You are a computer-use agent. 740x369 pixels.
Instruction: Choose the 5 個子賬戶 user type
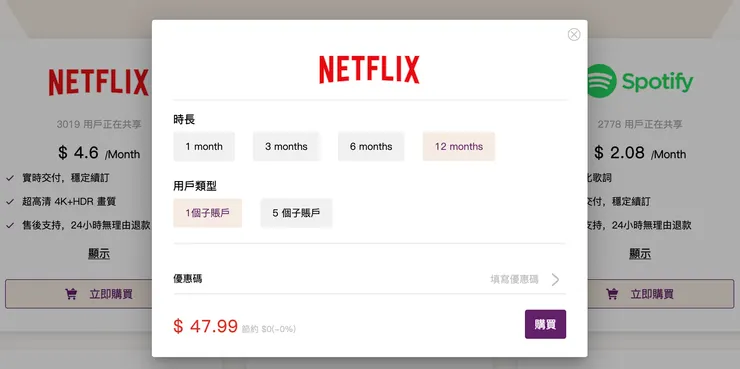[296, 213]
